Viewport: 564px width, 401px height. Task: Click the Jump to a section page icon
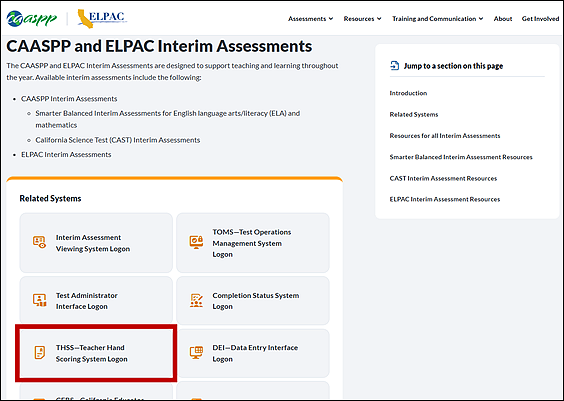395,65
